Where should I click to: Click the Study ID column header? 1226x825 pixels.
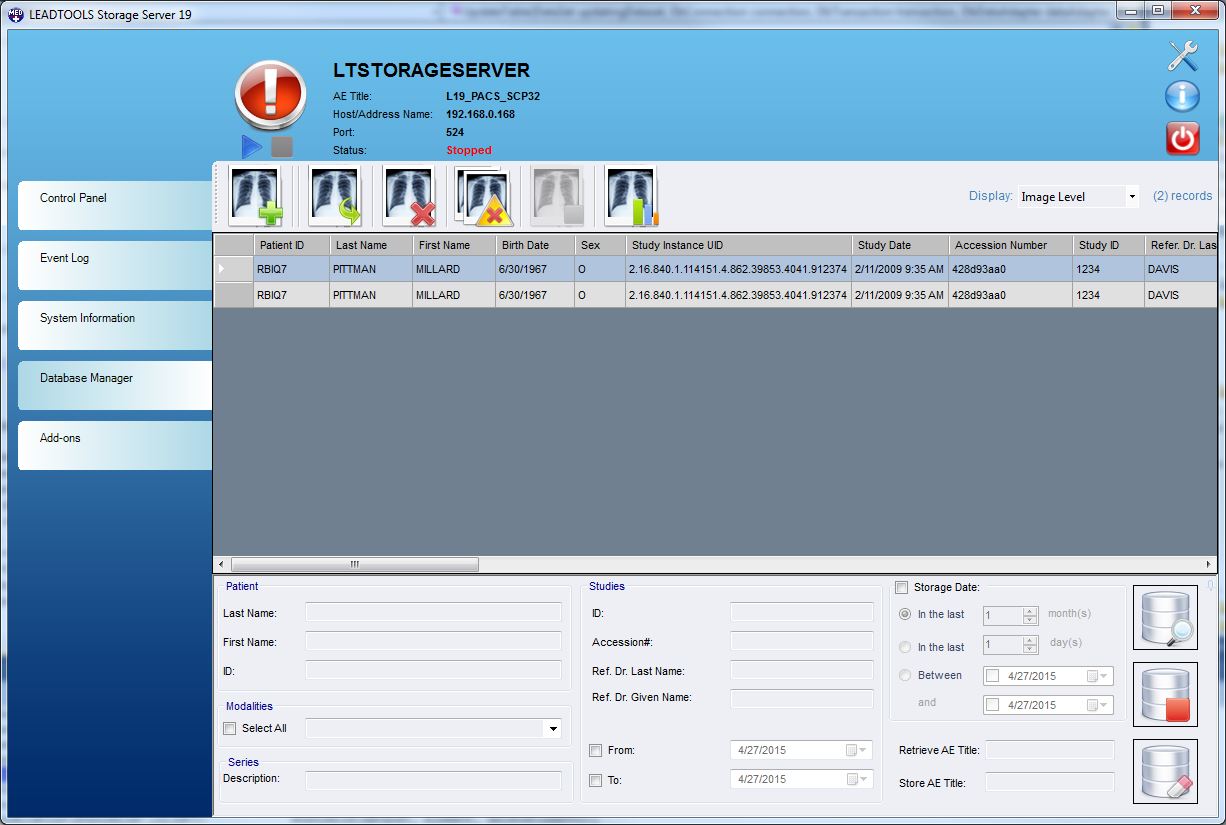tap(1108, 245)
